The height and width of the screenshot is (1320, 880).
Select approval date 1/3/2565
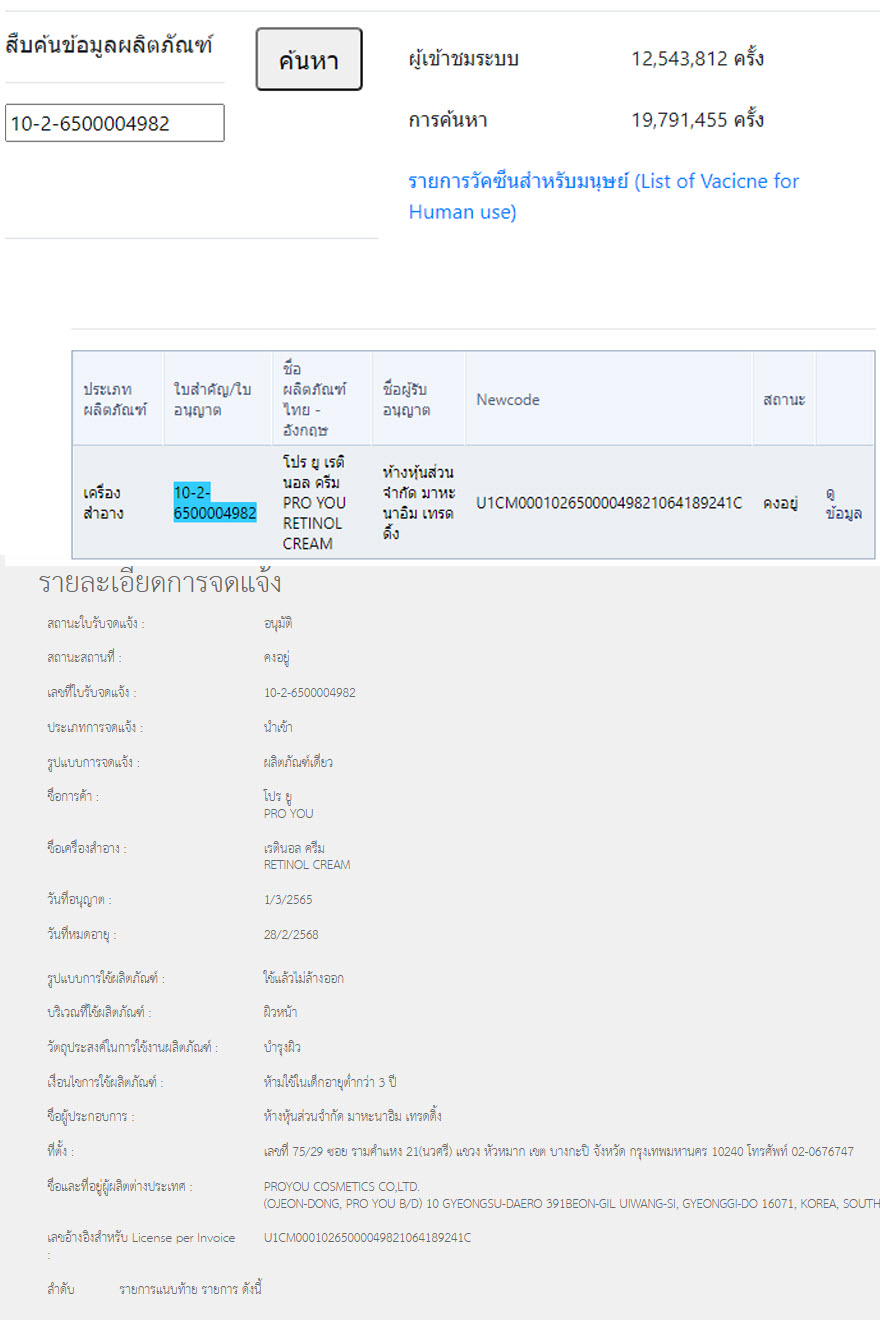tap(288, 900)
